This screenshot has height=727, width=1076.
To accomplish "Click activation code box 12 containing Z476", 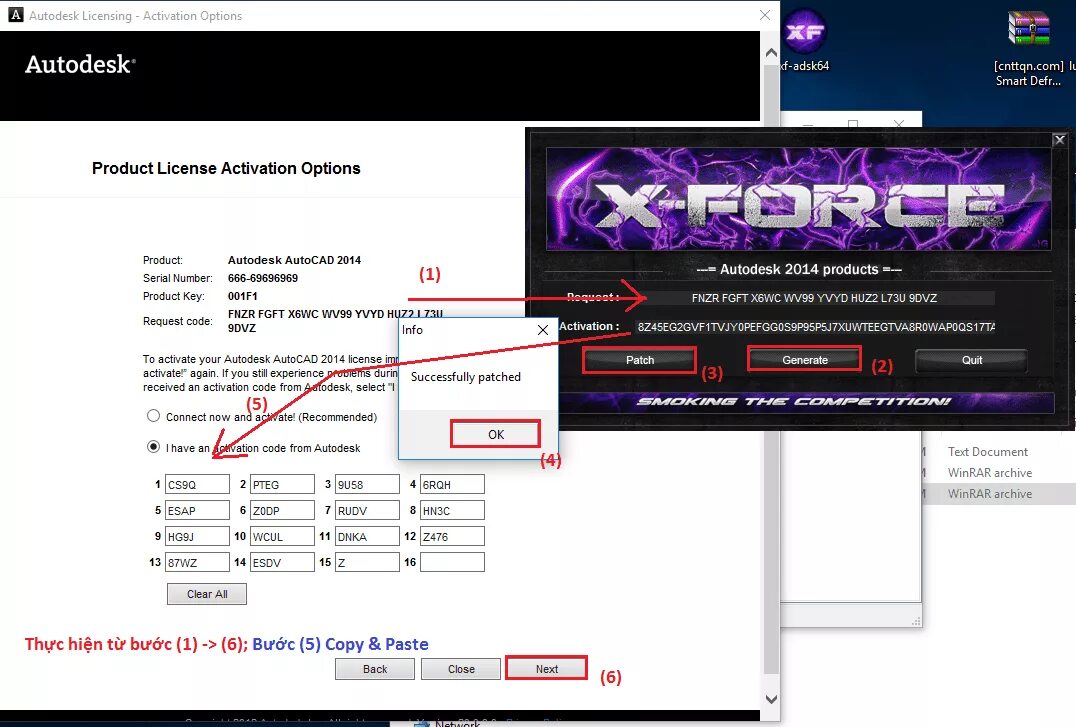I will [452, 536].
